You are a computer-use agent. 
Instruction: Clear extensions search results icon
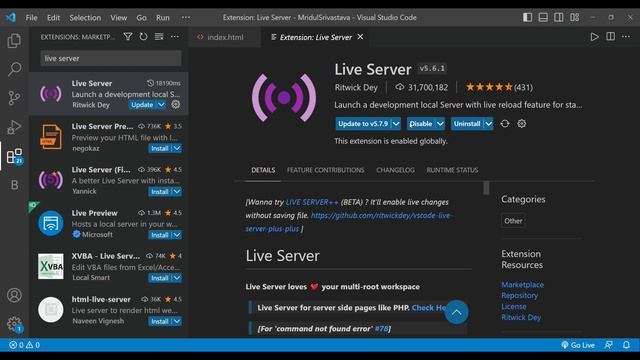click(159, 37)
